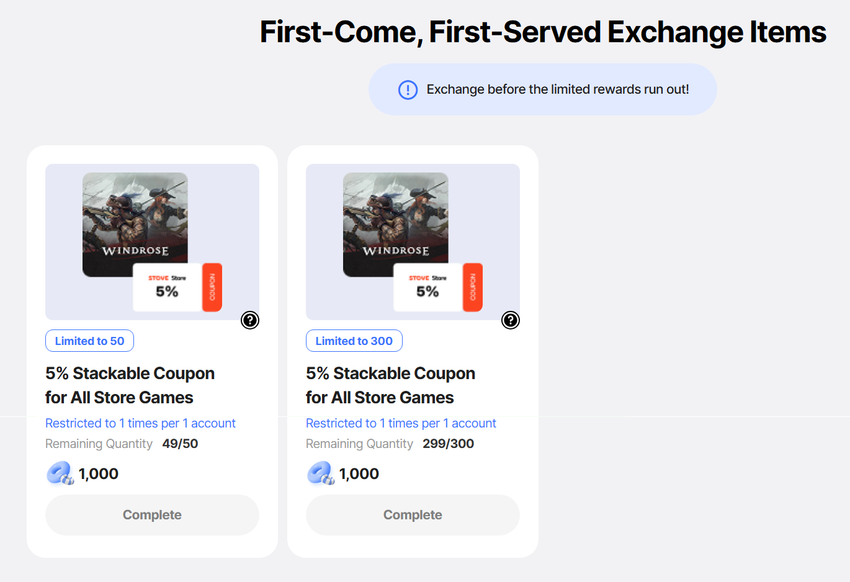Click the 299/300 remaining quantity value
Image resolution: width=850 pixels, height=582 pixels.
click(448, 444)
